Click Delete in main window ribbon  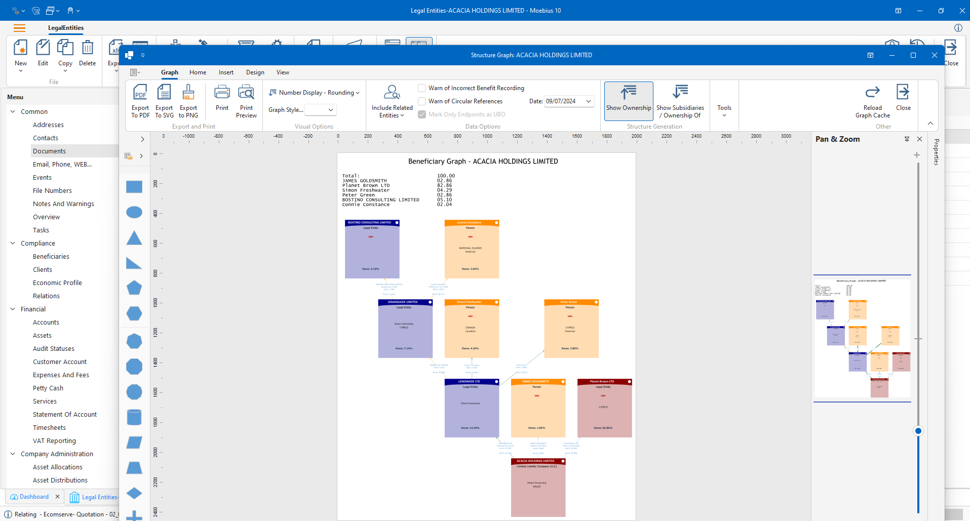(x=87, y=53)
